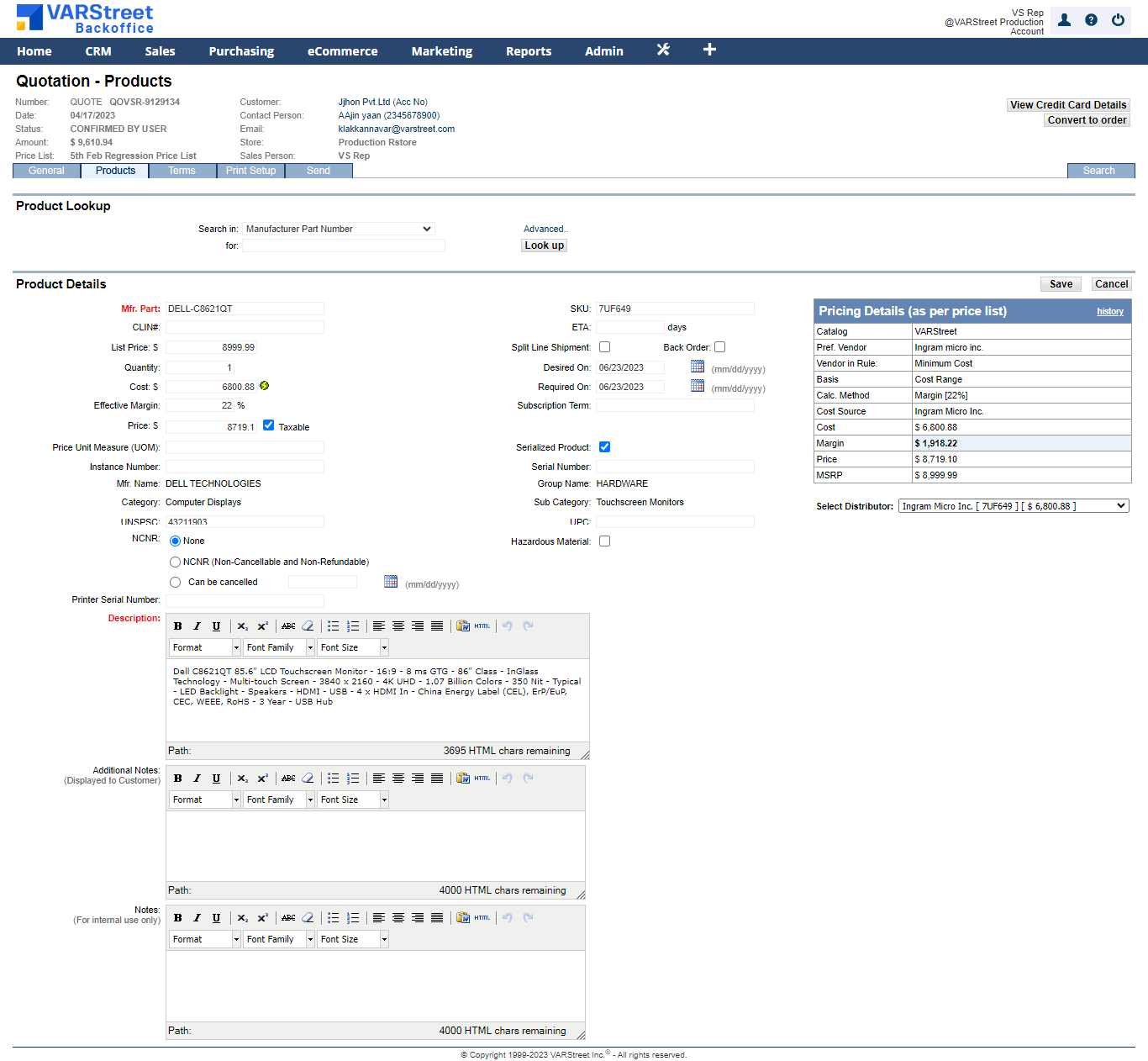Screen dimensions: 1148x1061
Task: Check the Hazardous Material checkbox
Action: click(604, 541)
